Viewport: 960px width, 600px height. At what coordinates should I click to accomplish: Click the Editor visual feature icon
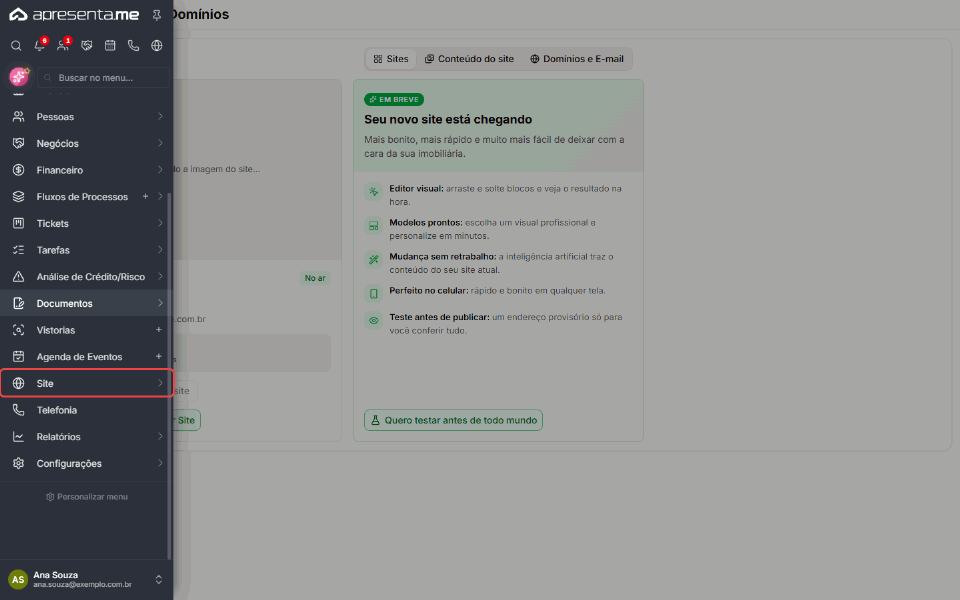(373, 192)
